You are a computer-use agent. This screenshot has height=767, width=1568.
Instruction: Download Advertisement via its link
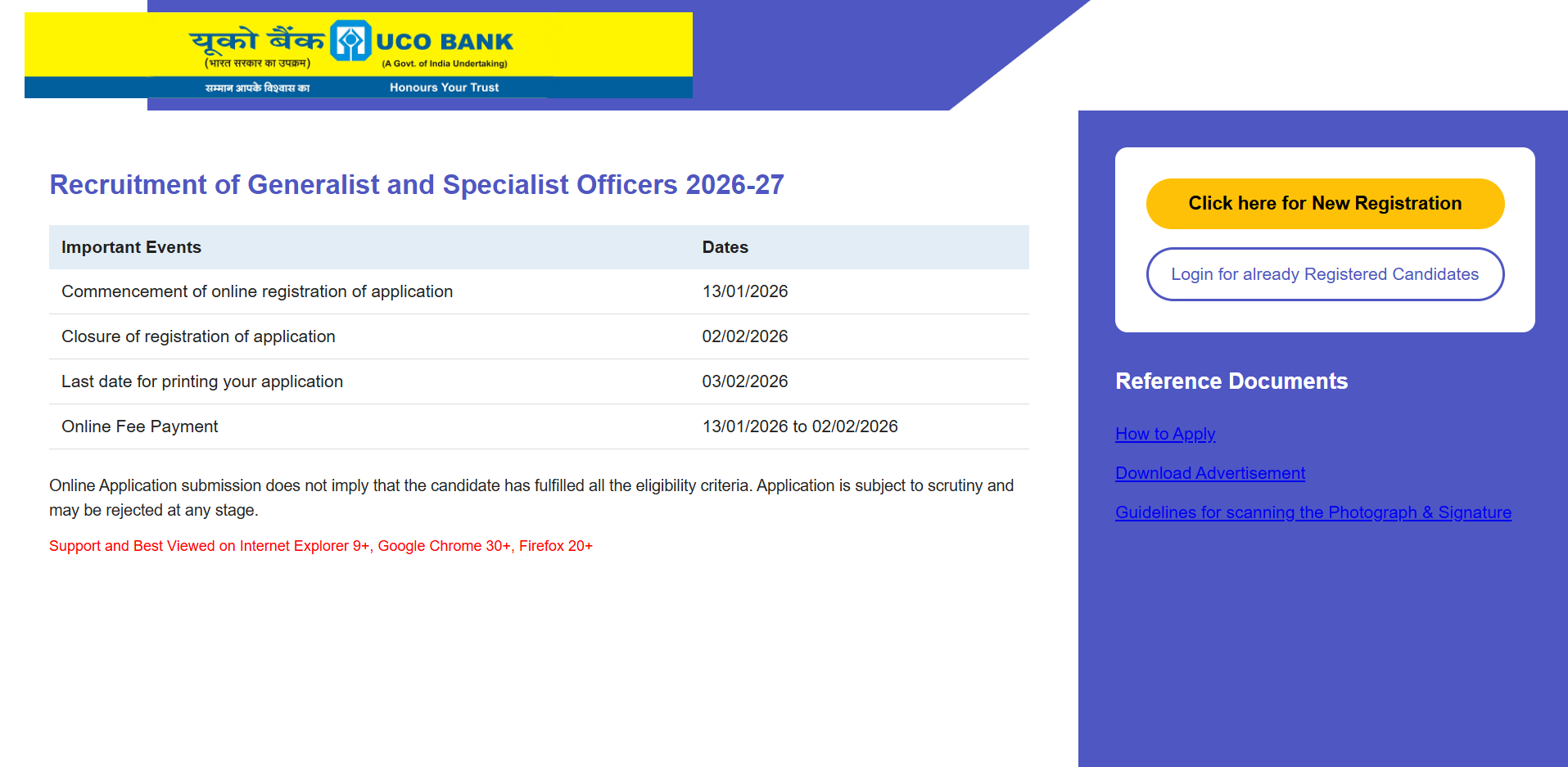coord(1209,473)
